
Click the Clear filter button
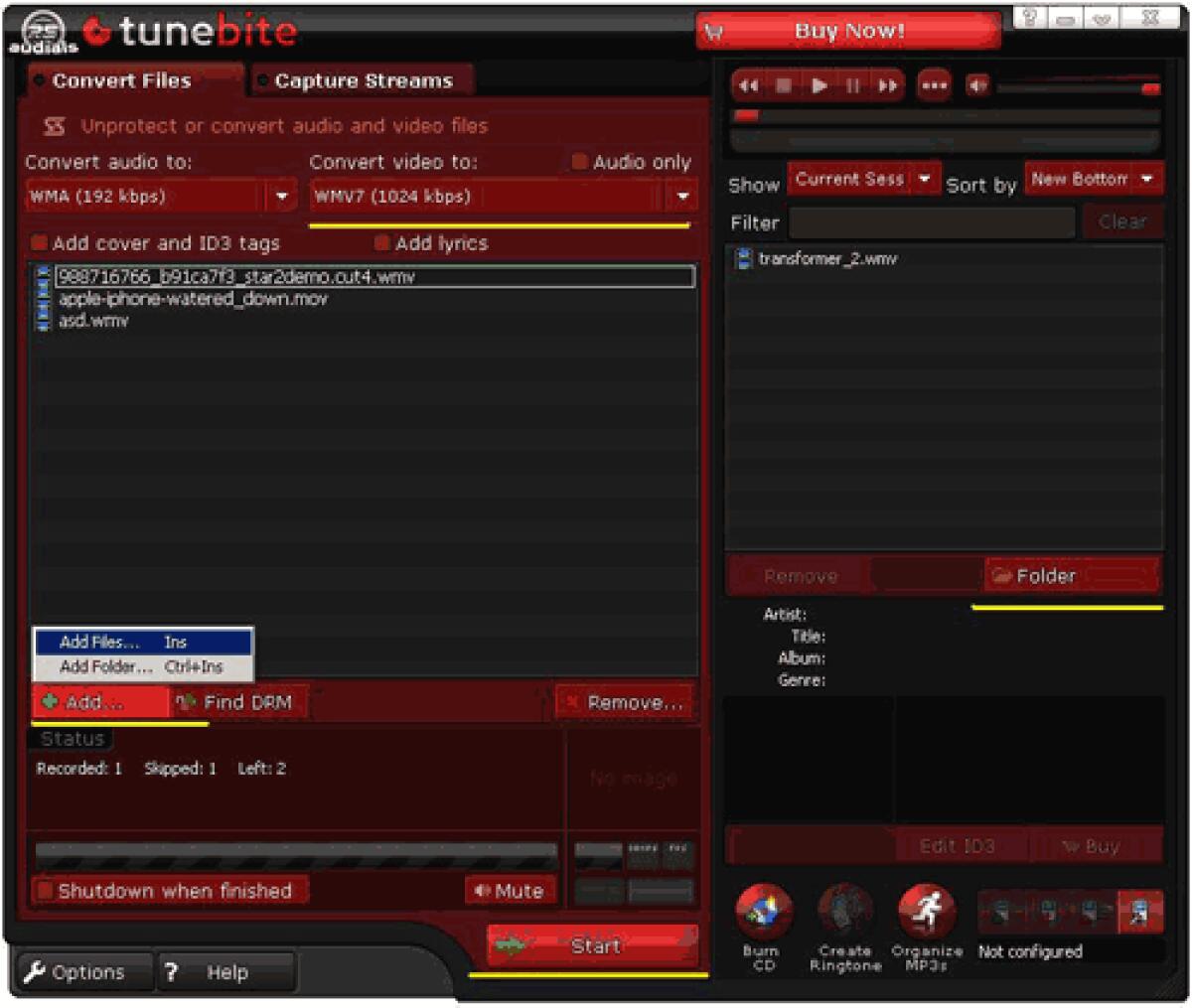(x=1122, y=221)
